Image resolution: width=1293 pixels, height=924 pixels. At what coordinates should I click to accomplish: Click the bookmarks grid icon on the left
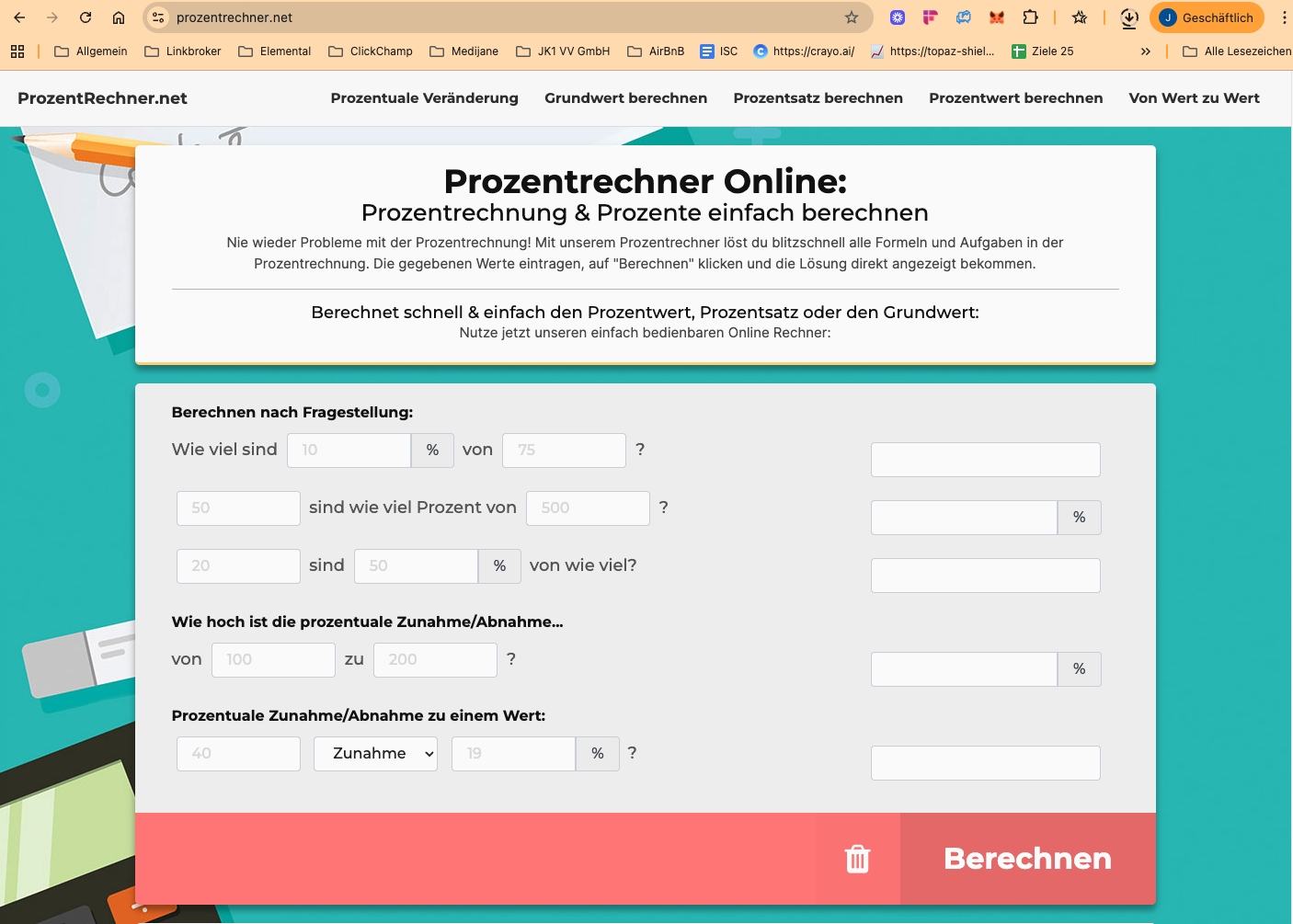[17, 51]
